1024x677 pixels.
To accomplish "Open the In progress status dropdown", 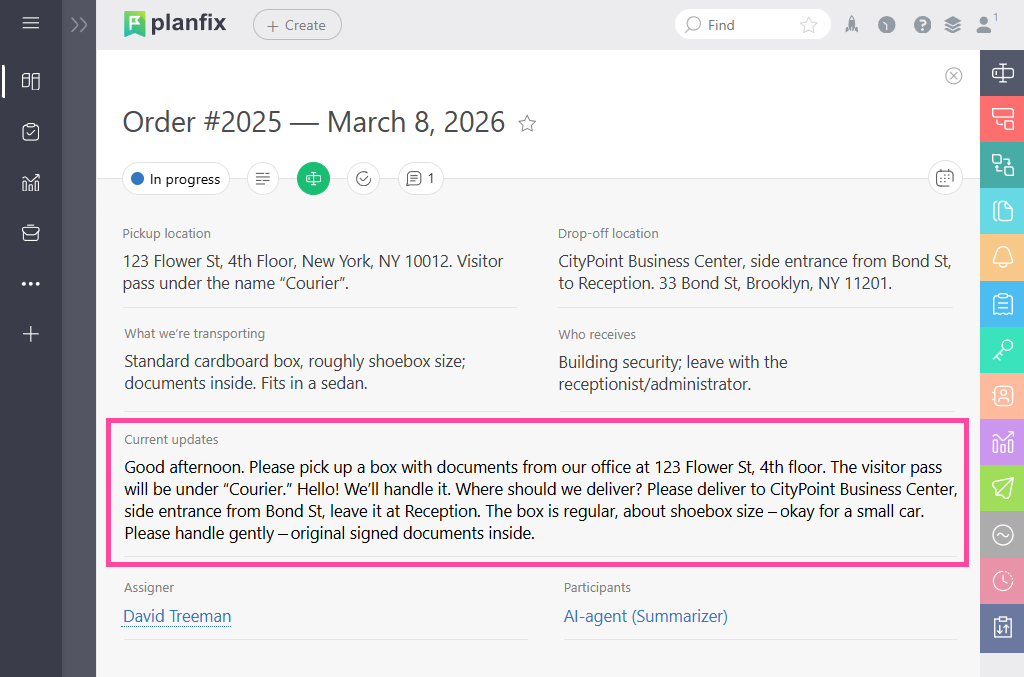I will point(175,178).
